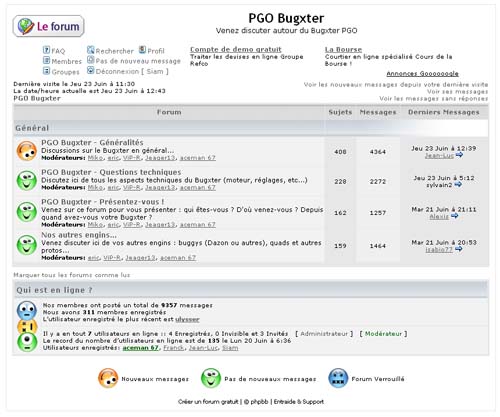Open online user aceman 67 profile
Viewport: 500px width, 417px height.
141,348
